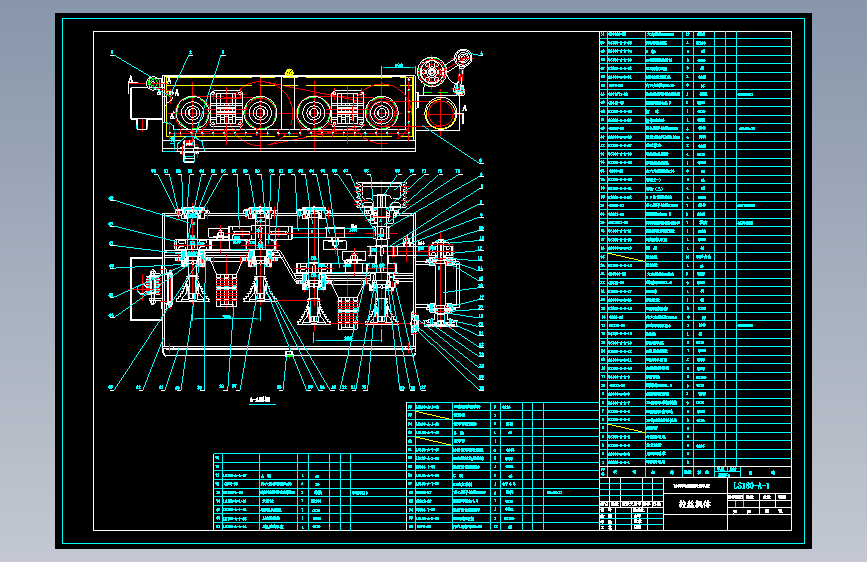Viewport: 867px width, 562px height.
Task: Select the yellow marker symbol above the top view
Action: click(290, 72)
